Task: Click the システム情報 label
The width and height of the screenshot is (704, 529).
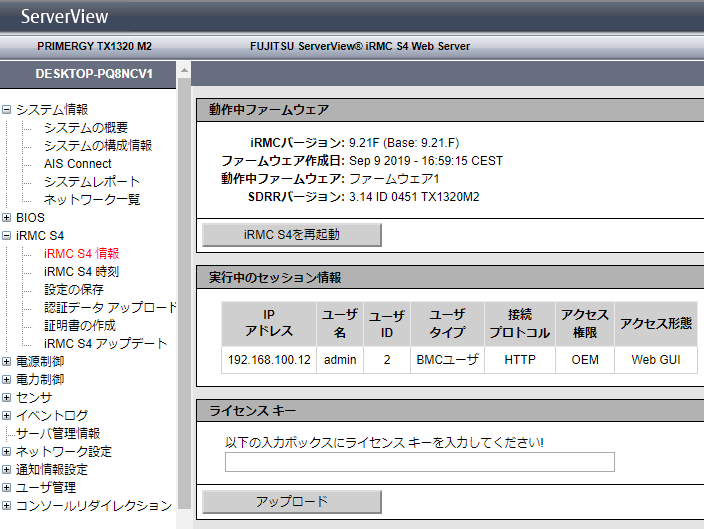Action: (52, 110)
